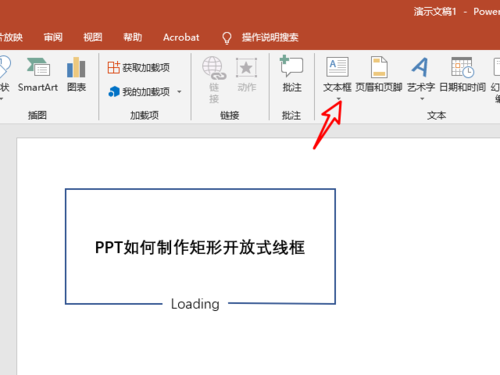Image resolution: width=500 pixels, height=375 pixels.
Task: Open the slide show tab (放映)
Action: click(x=11, y=37)
